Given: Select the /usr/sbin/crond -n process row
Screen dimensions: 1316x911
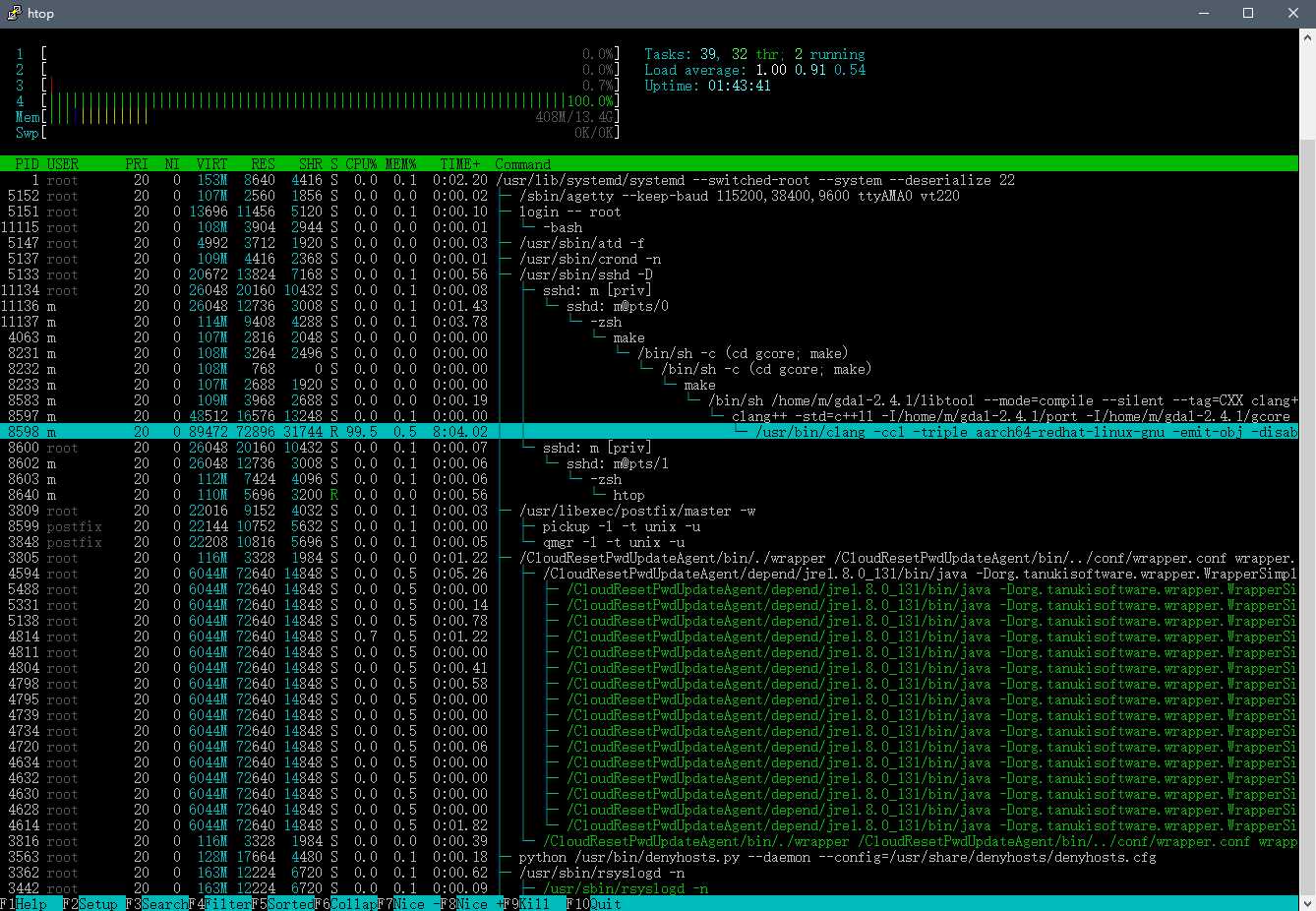Looking at the screenshot, I should coord(649,259).
